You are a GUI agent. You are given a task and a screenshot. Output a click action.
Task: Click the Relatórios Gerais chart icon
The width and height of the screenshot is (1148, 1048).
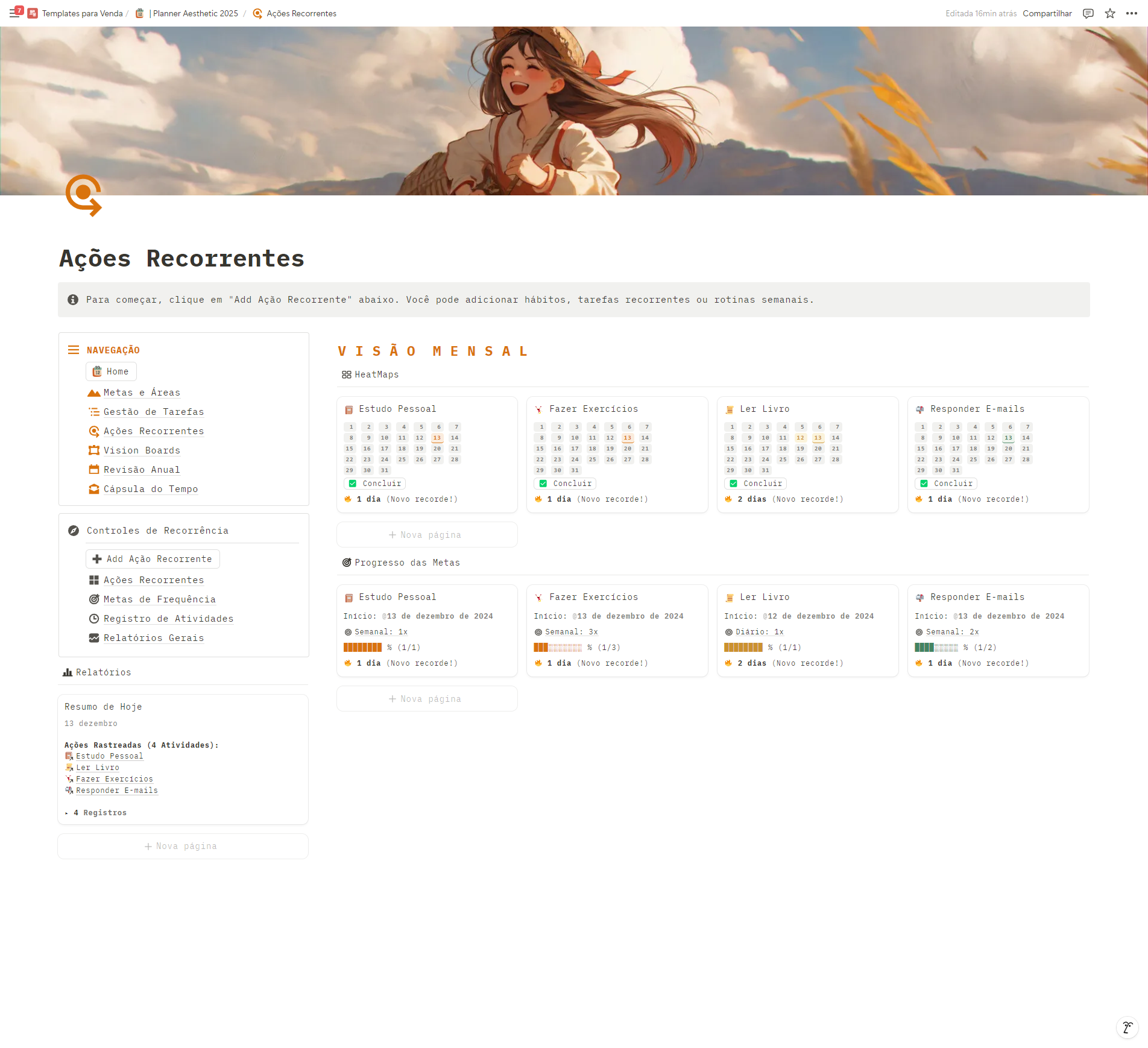pyautogui.click(x=94, y=638)
